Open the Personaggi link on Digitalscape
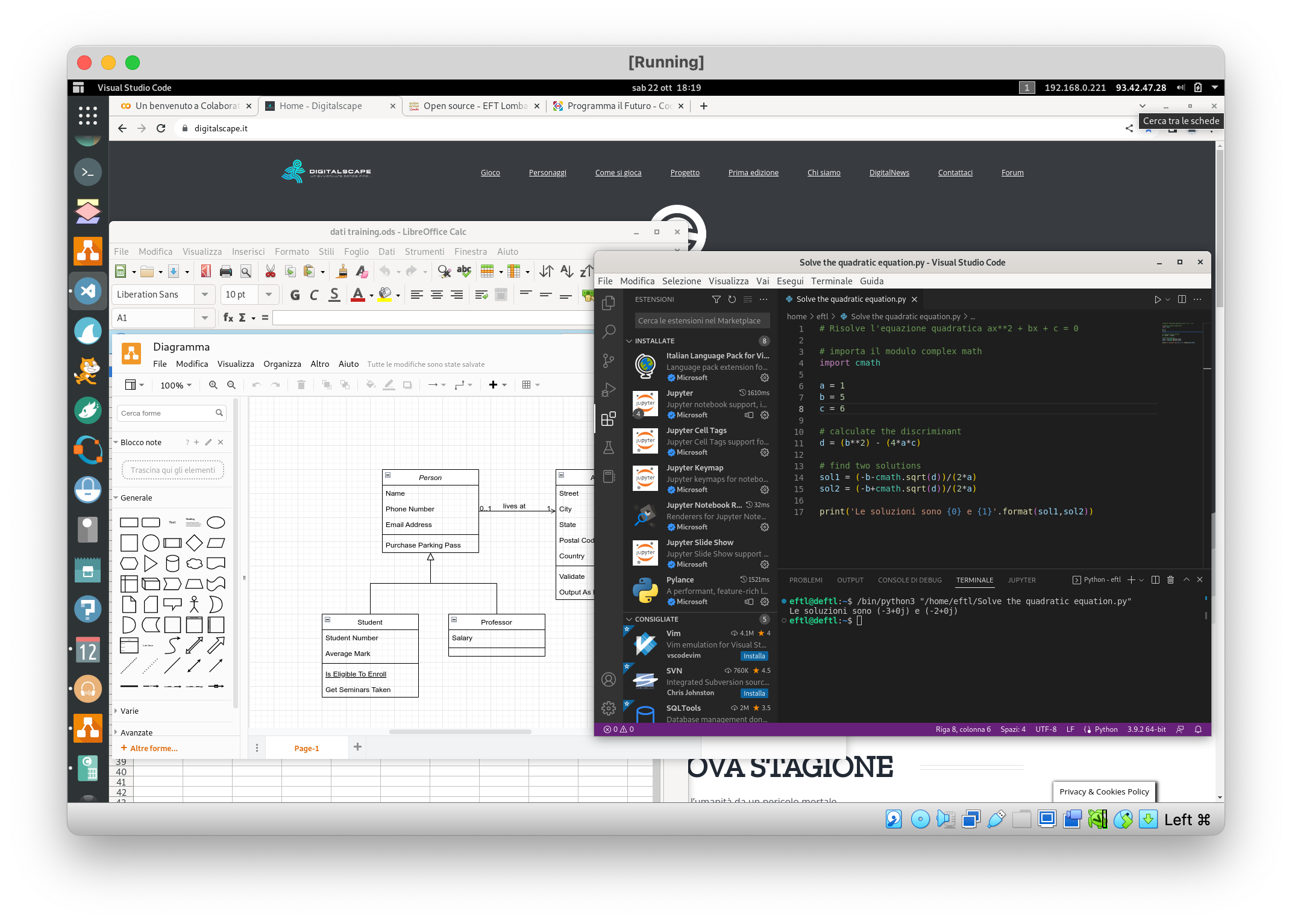 [x=547, y=172]
